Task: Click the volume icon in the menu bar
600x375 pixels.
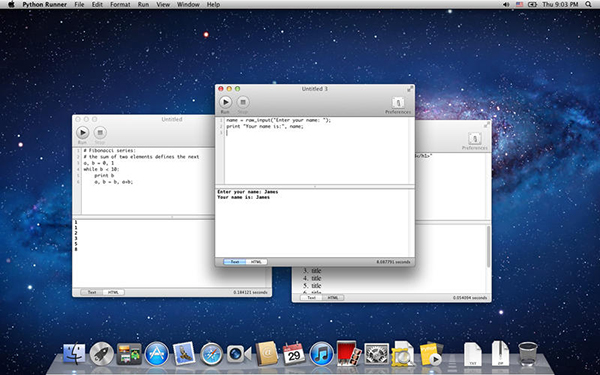Action: click(x=506, y=5)
